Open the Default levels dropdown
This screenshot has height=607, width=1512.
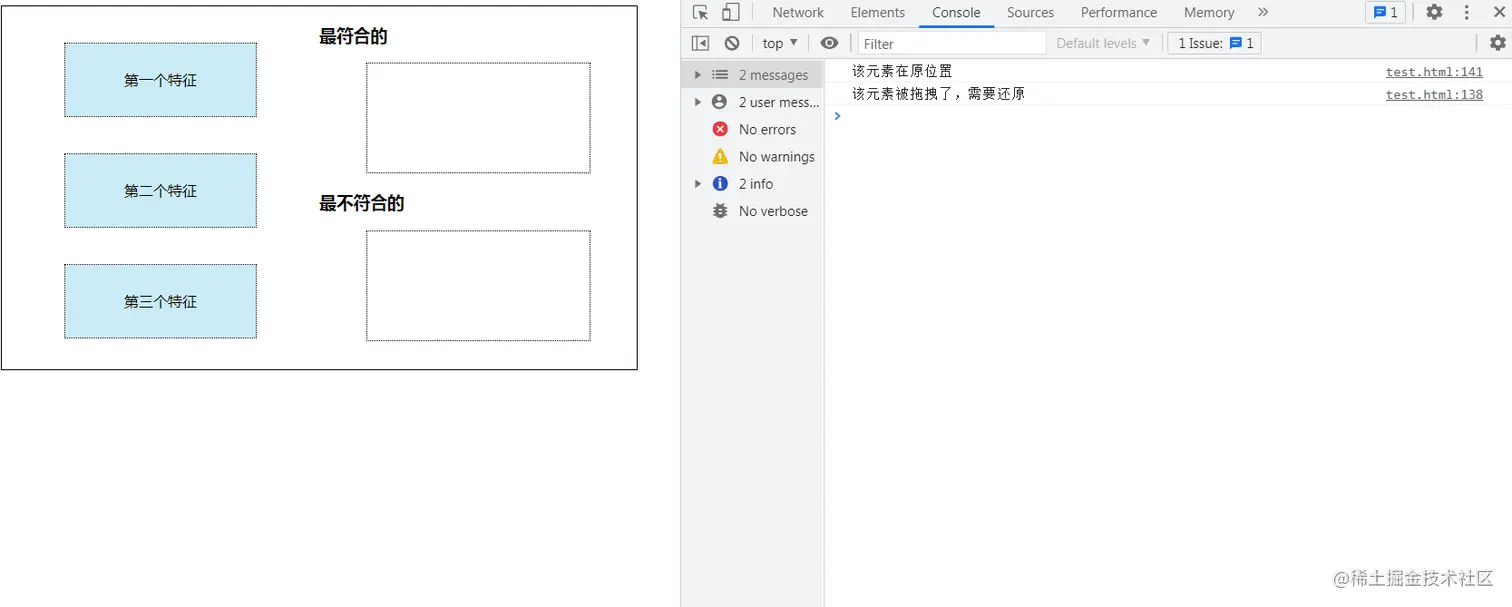[x=1103, y=43]
